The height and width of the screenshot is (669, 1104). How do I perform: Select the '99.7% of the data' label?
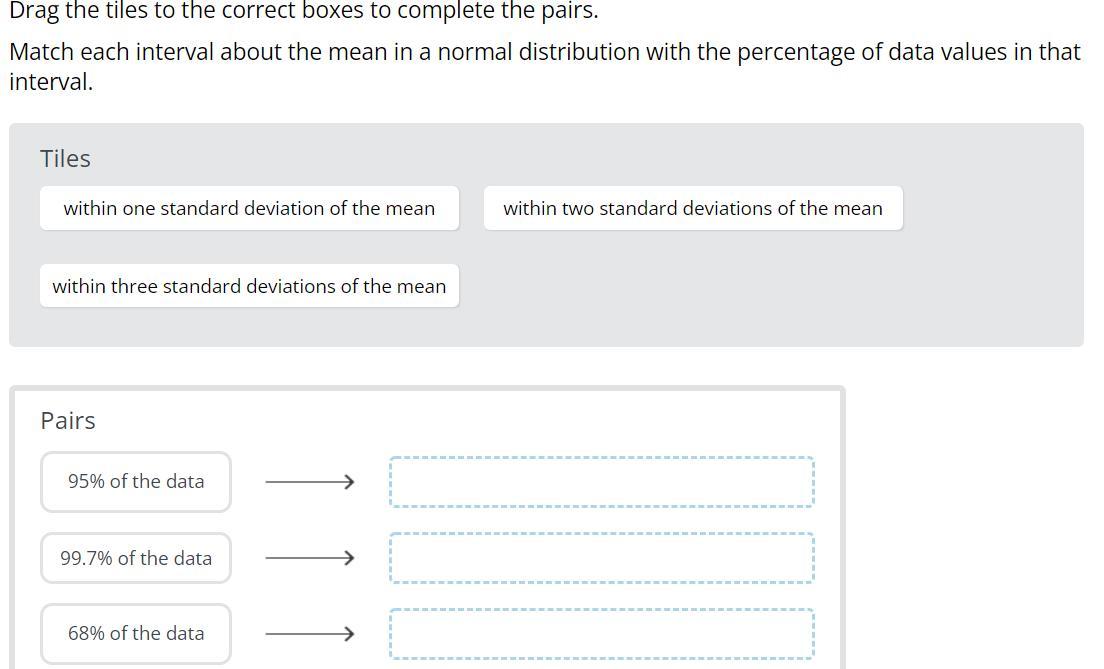(x=136, y=558)
